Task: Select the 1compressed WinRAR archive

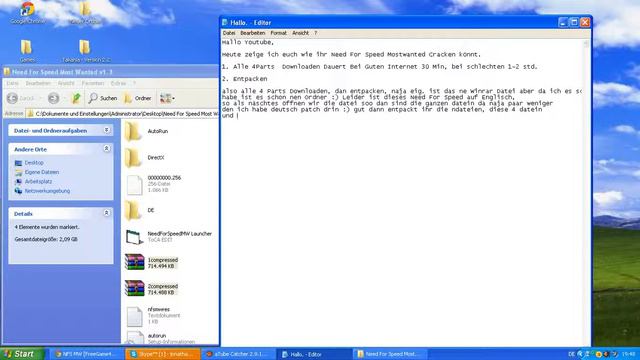Action: tap(151, 263)
